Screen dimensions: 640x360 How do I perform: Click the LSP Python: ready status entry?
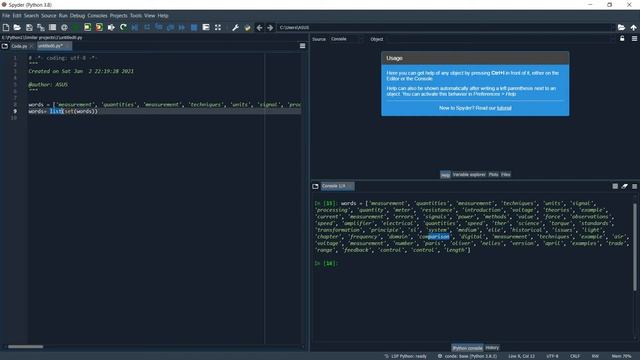tap(405, 356)
